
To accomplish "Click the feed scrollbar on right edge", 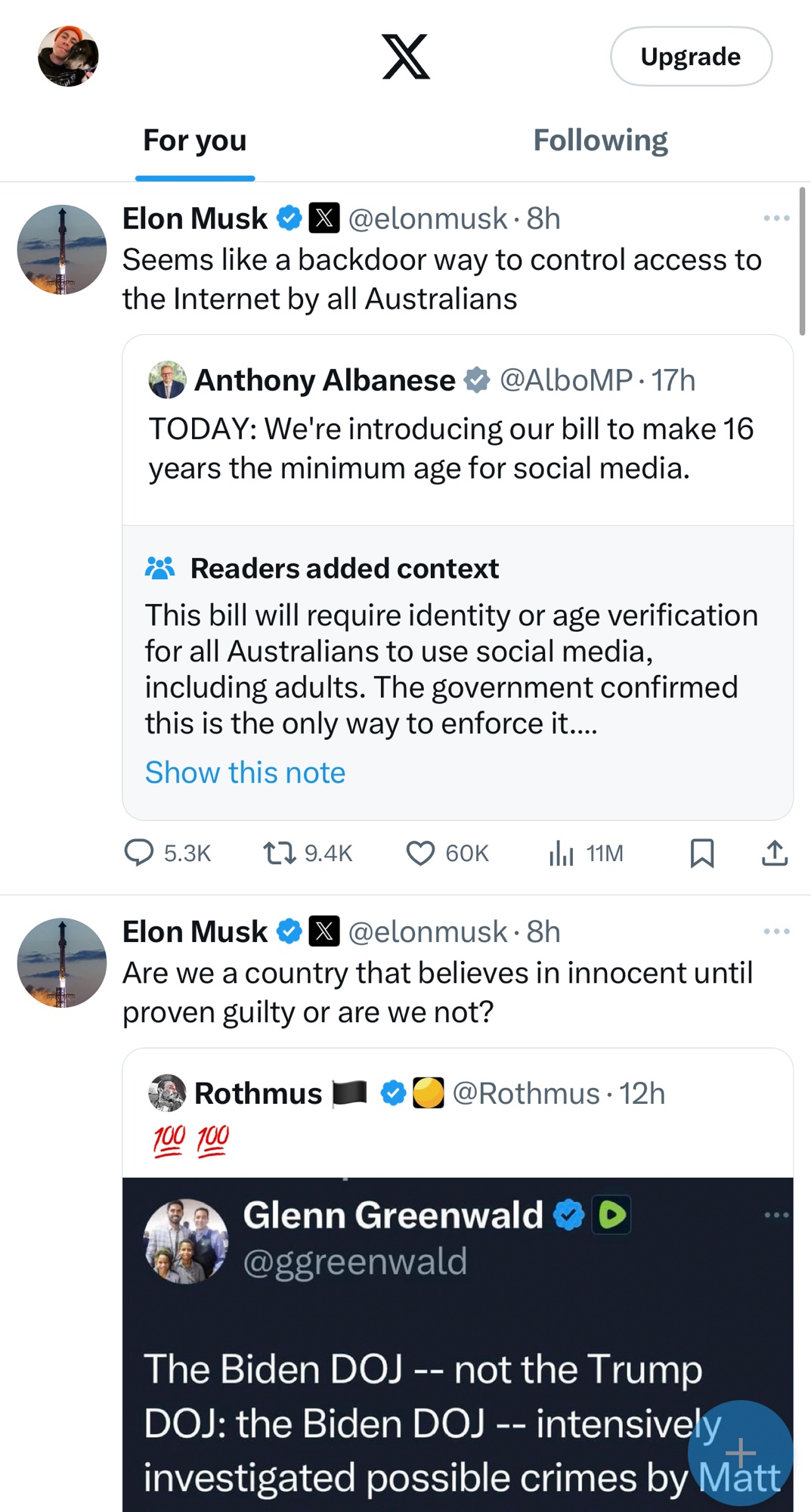I will 802,261.
